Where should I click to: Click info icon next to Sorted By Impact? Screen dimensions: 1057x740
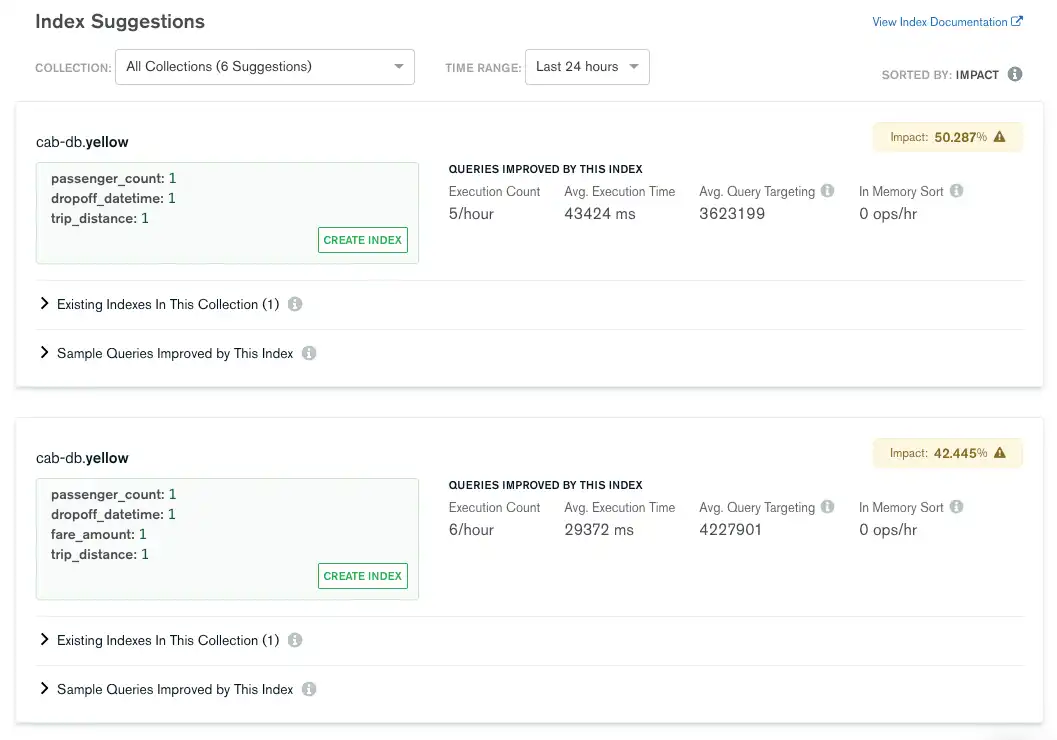(x=1015, y=74)
